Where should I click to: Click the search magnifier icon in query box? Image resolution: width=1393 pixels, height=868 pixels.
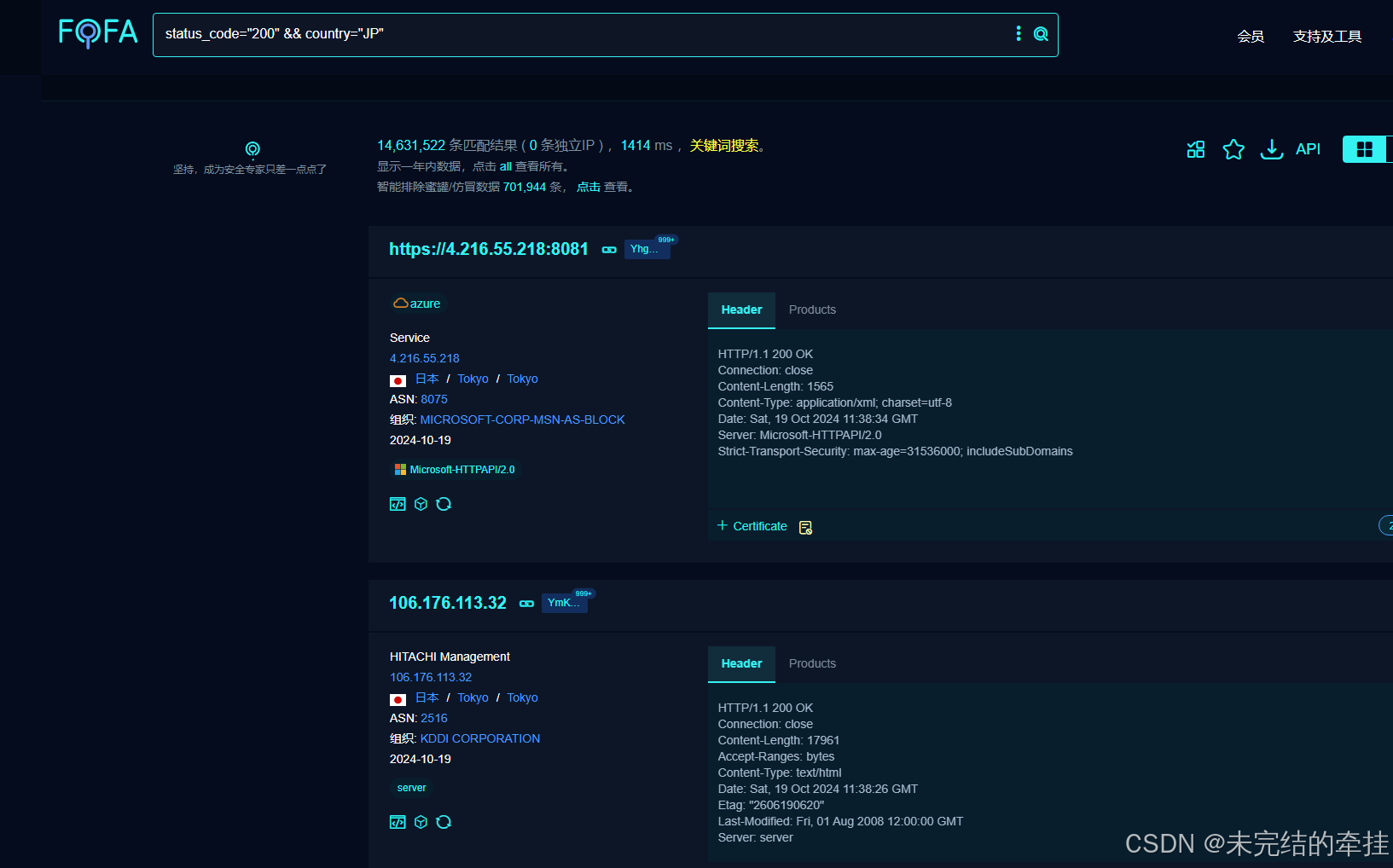[x=1041, y=33]
